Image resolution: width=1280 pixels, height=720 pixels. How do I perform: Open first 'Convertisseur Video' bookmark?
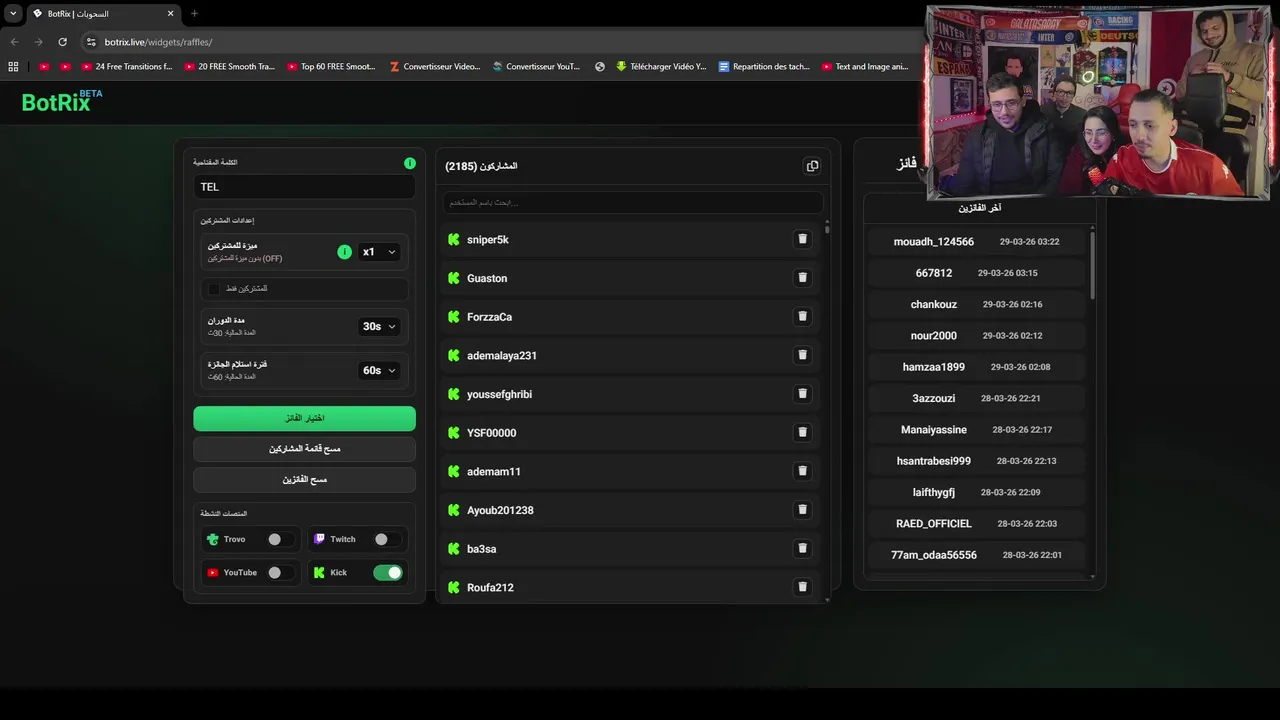(434, 67)
